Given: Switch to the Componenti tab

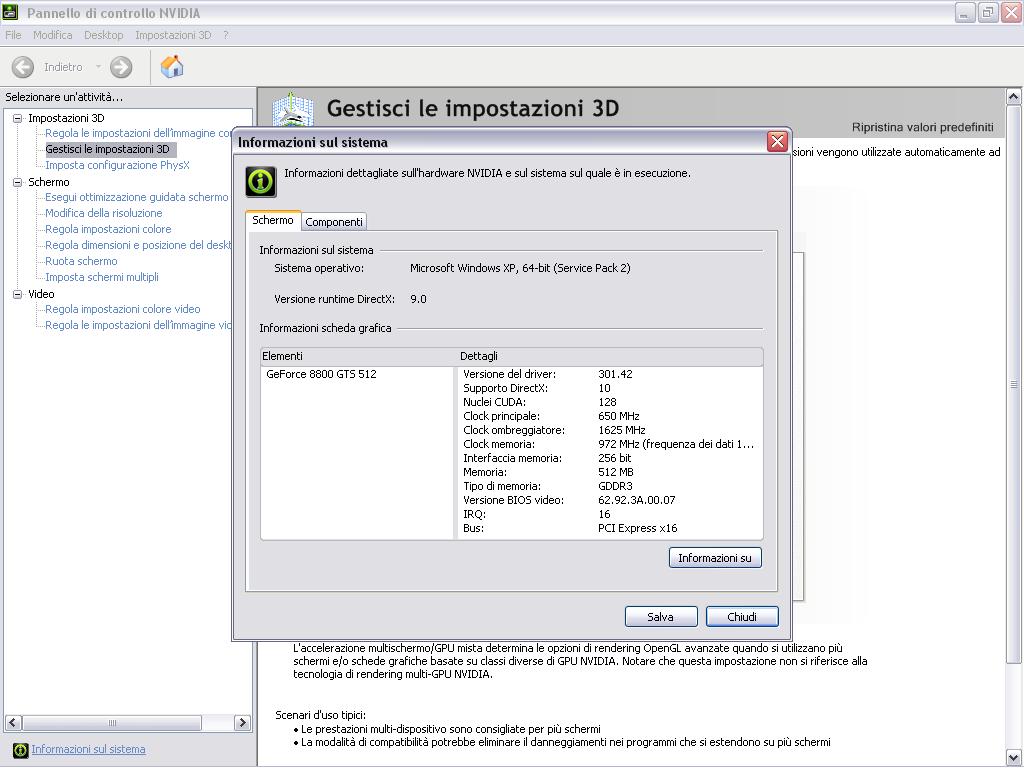Looking at the screenshot, I should (334, 221).
